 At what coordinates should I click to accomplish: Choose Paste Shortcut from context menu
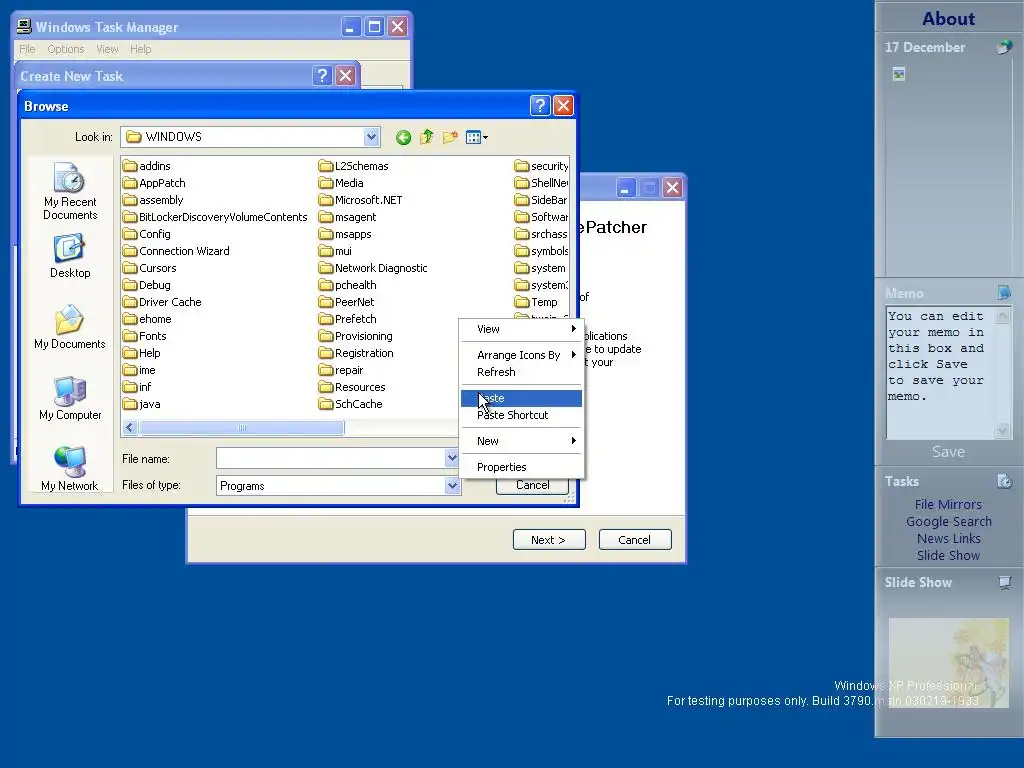click(521, 415)
